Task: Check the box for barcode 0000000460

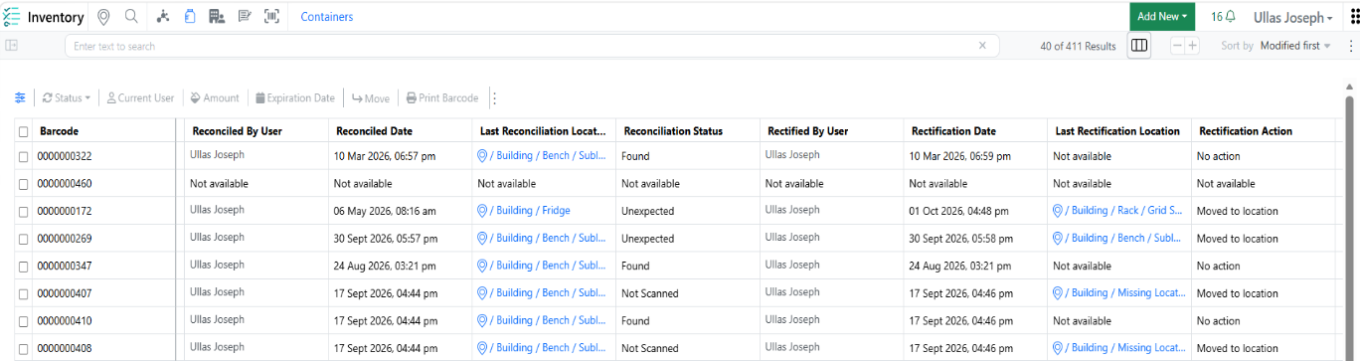Action: pyautogui.click(x=23, y=184)
